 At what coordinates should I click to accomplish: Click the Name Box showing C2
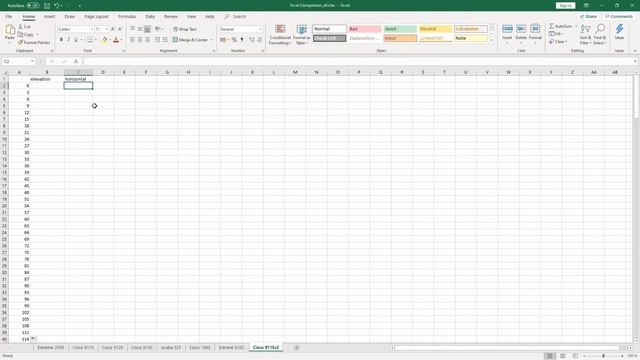click(x=18, y=61)
